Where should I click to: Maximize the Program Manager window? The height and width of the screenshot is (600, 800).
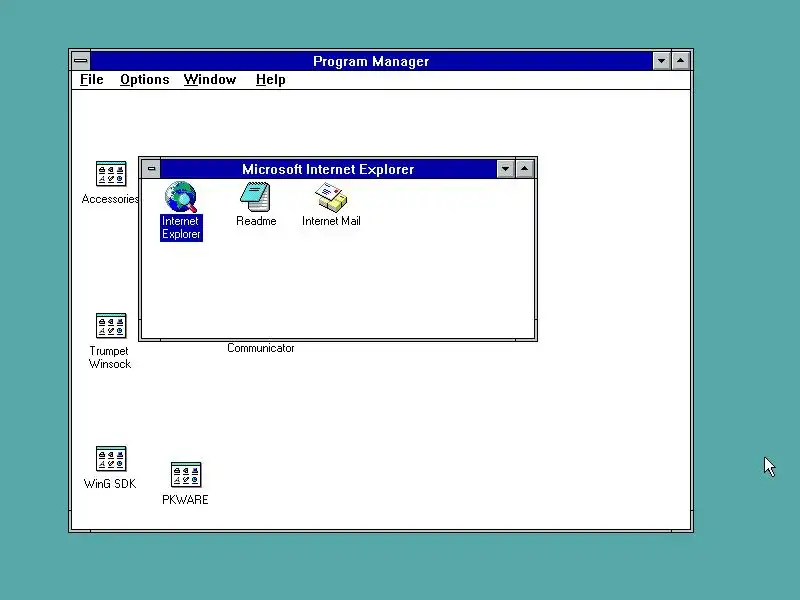tap(681, 61)
